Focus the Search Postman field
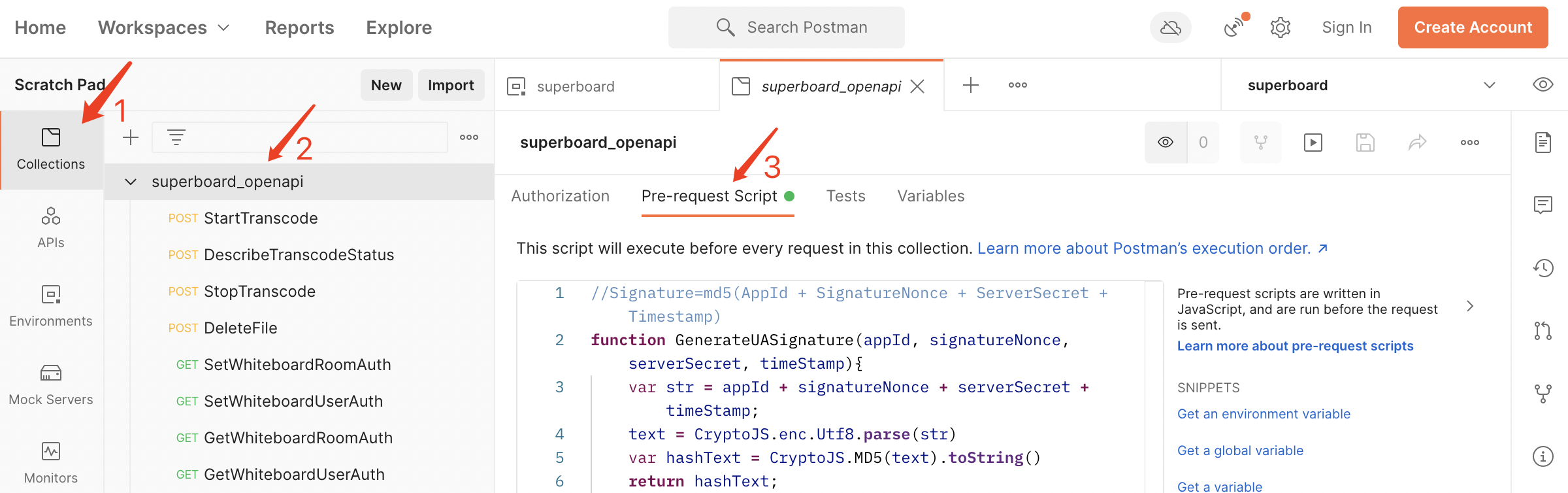The width and height of the screenshot is (1568, 493). tap(787, 27)
